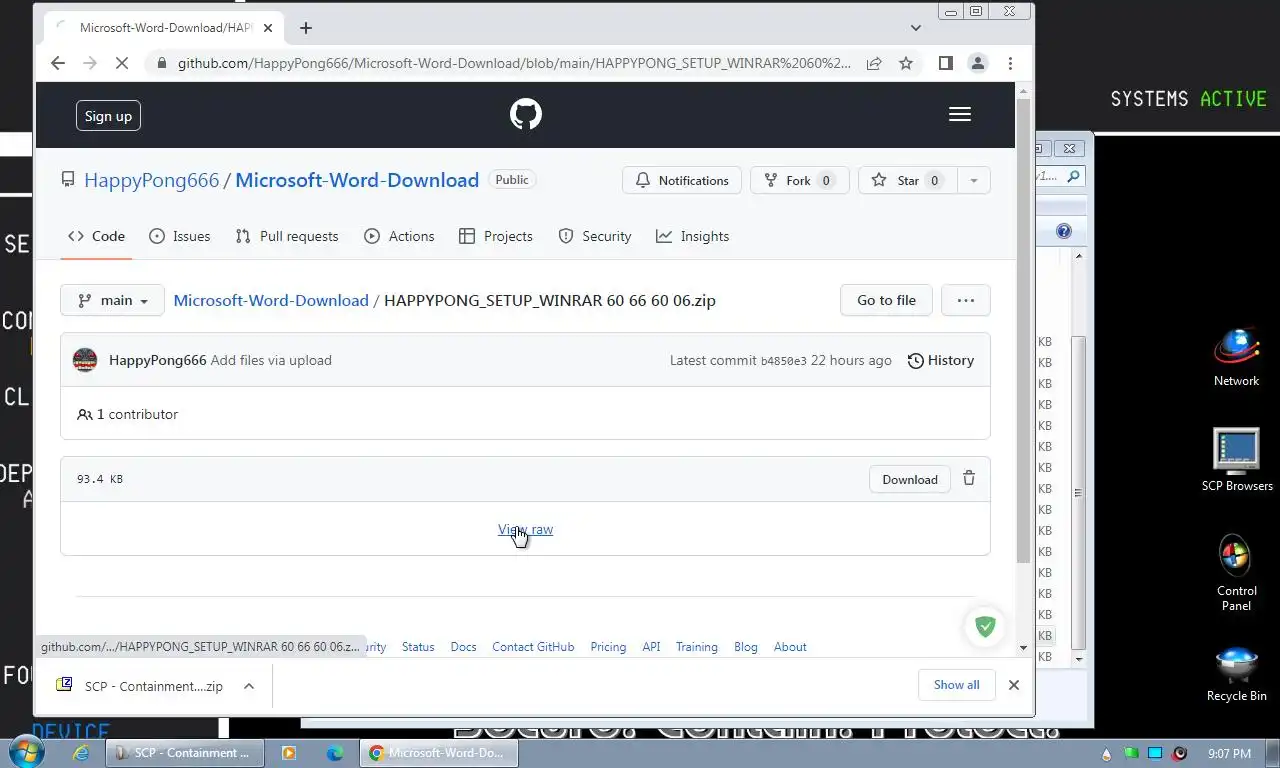
Task: Switch to the Pull requests tab
Action: [x=287, y=236]
